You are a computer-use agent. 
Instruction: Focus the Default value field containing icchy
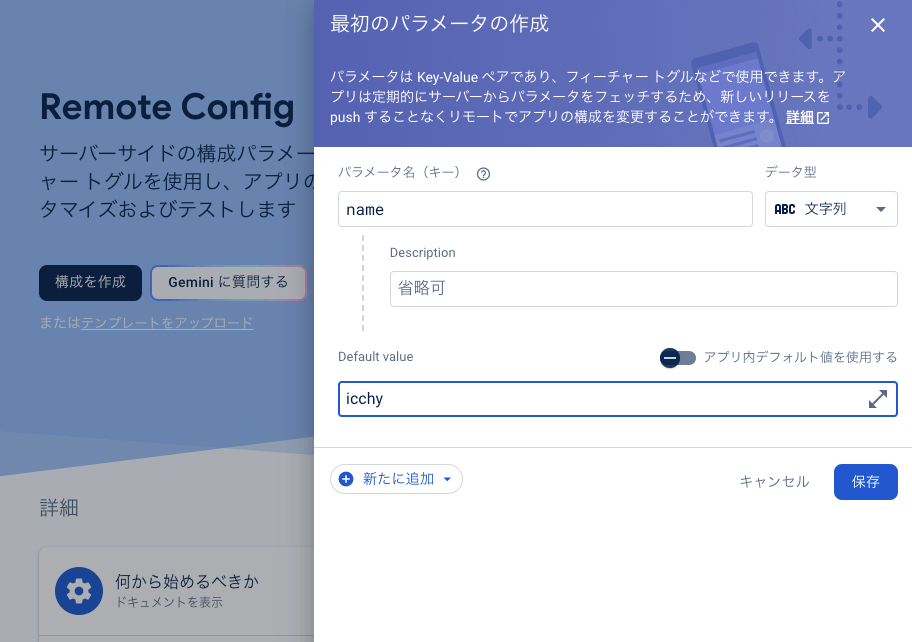point(618,399)
